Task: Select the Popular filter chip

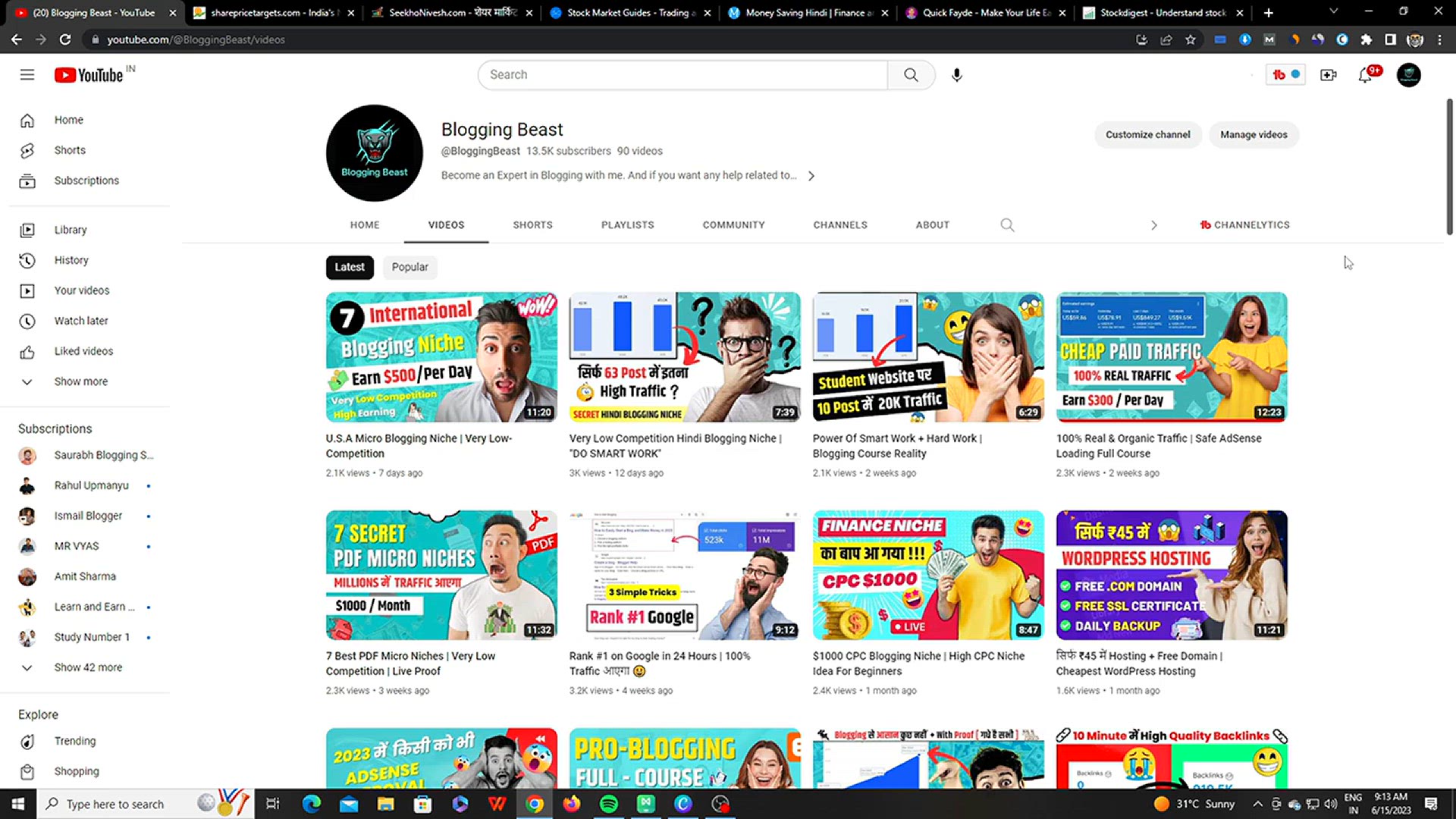Action: tap(409, 267)
